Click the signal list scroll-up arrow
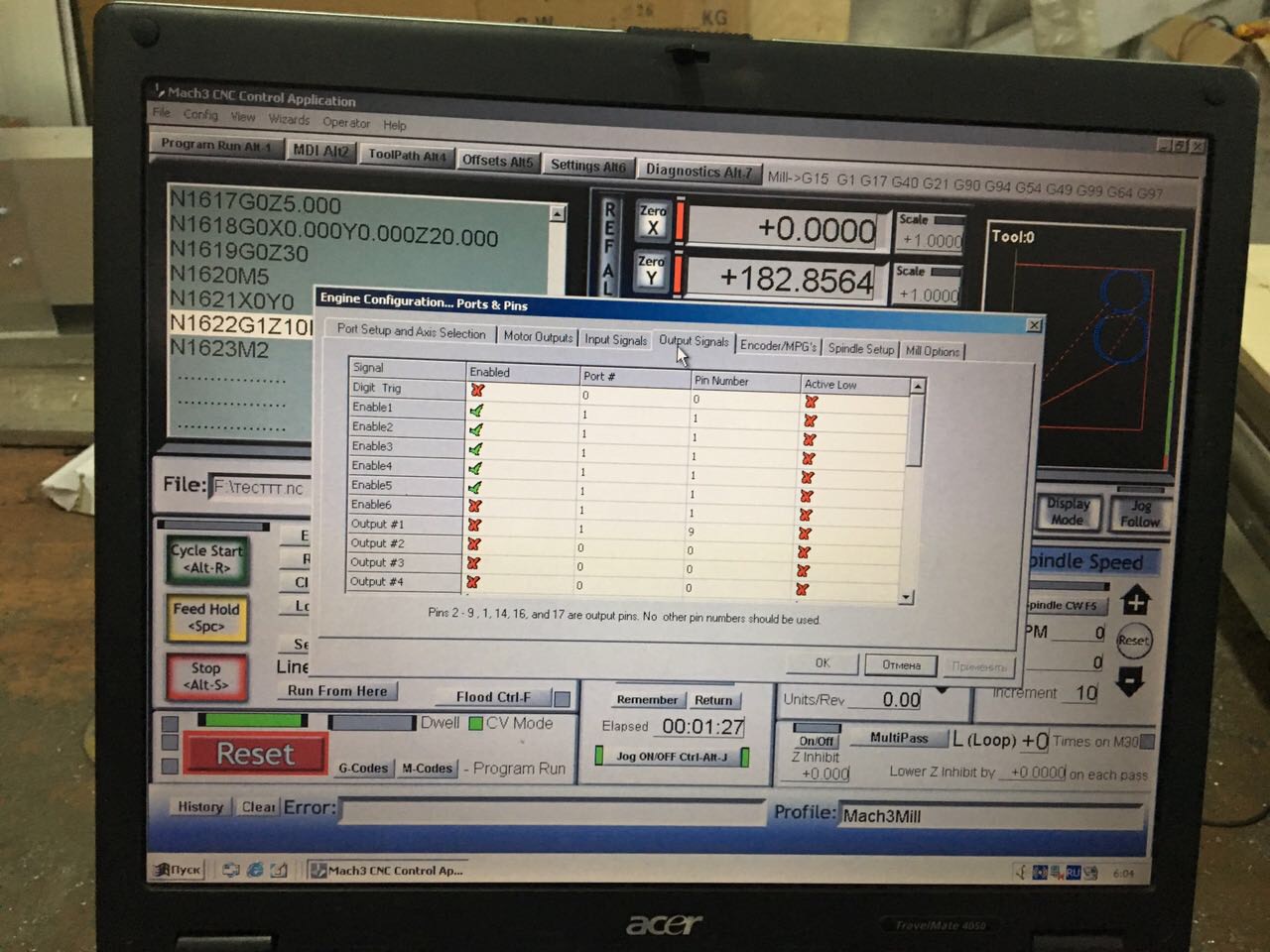The width and height of the screenshot is (1270, 952). tap(918, 386)
